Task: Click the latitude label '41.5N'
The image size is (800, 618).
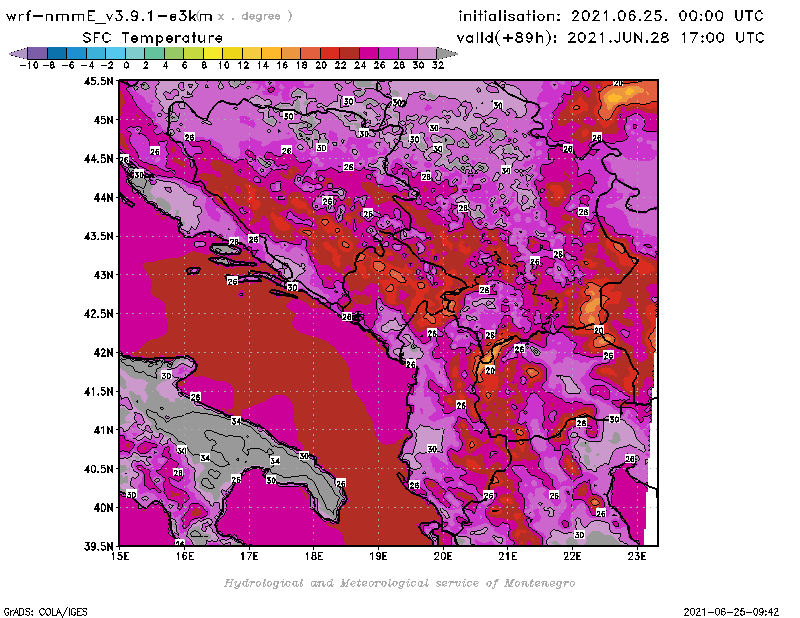Action: click(x=98, y=391)
